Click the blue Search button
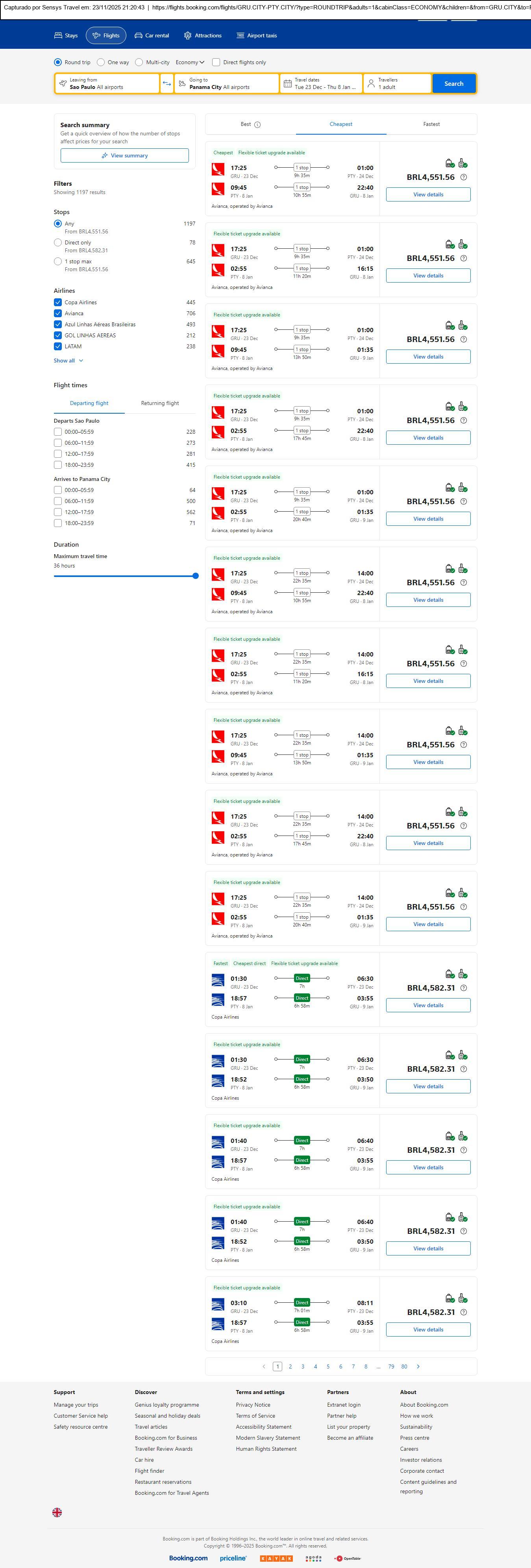531x1568 pixels. click(x=454, y=83)
